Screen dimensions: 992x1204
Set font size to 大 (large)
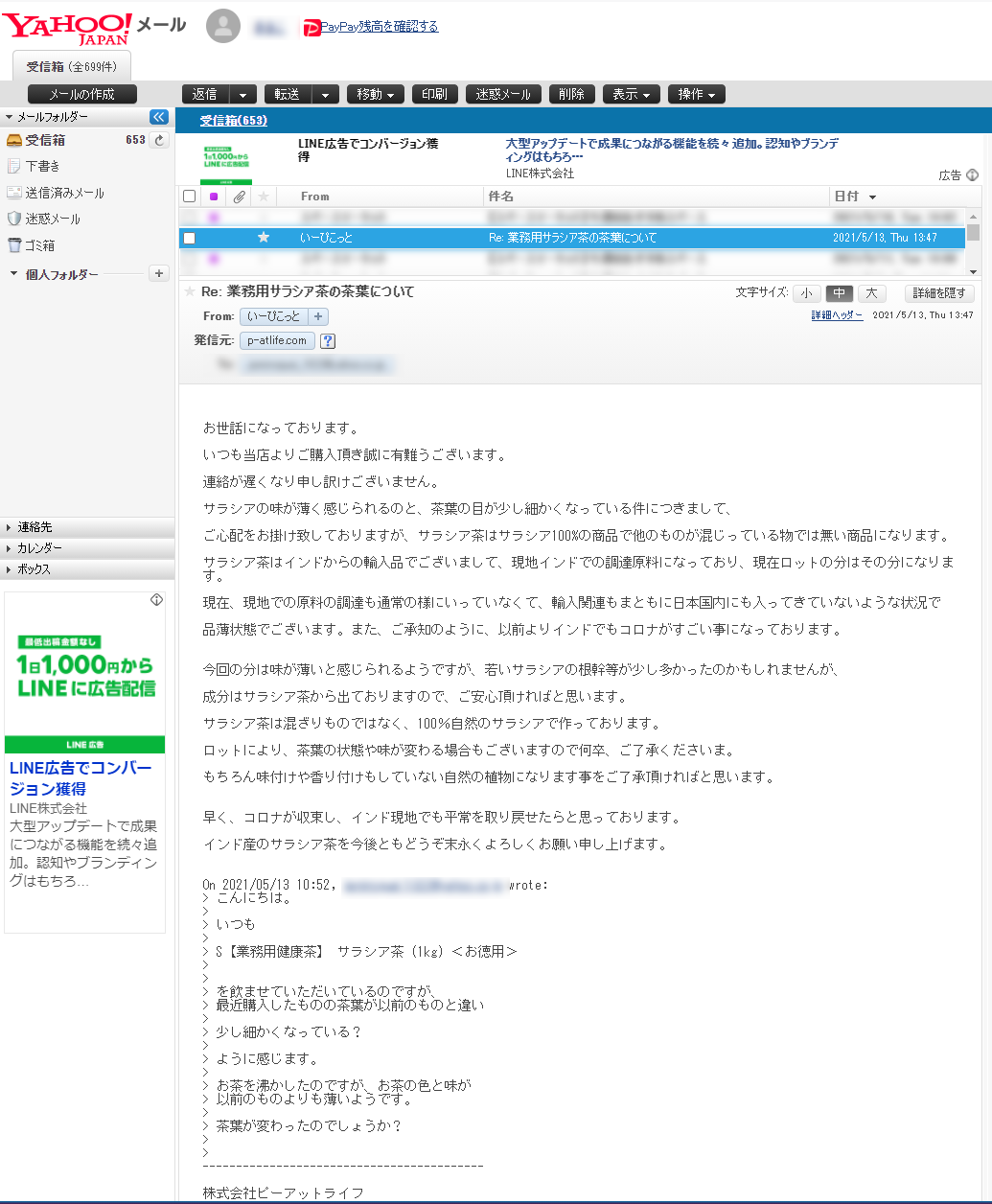[x=871, y=293]
